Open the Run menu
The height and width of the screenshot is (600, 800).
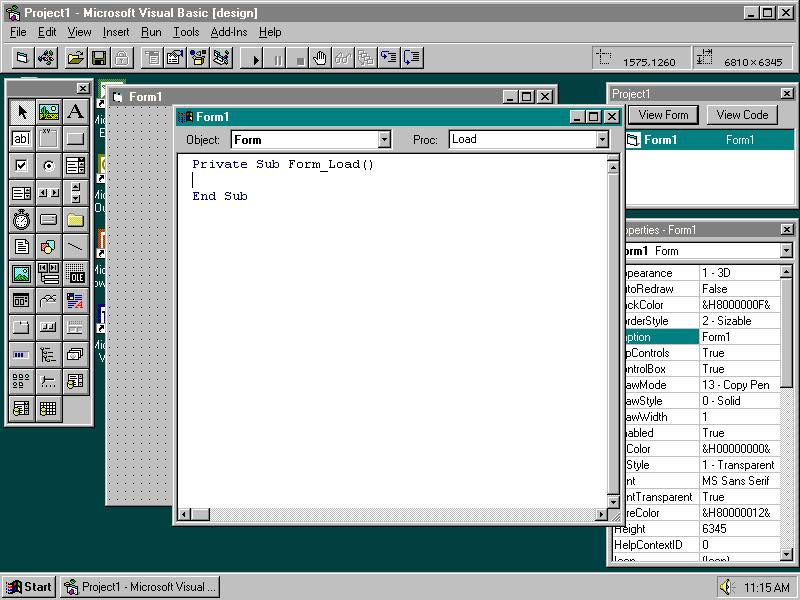pyautogui.click(x=151, y=32)
